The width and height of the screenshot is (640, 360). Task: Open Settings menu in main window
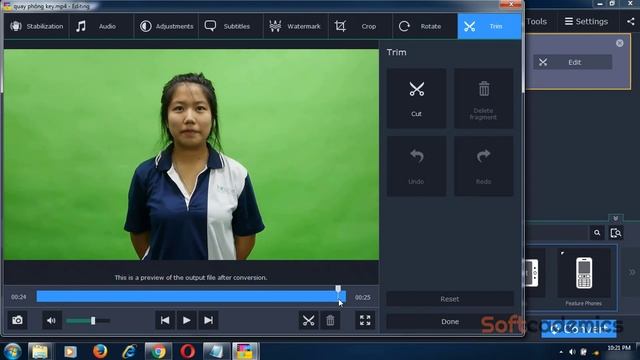pyautogui.click(x=586, y=21)
